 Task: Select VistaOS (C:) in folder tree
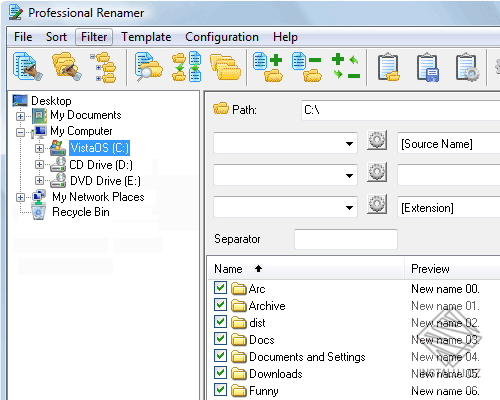[100, 148]
